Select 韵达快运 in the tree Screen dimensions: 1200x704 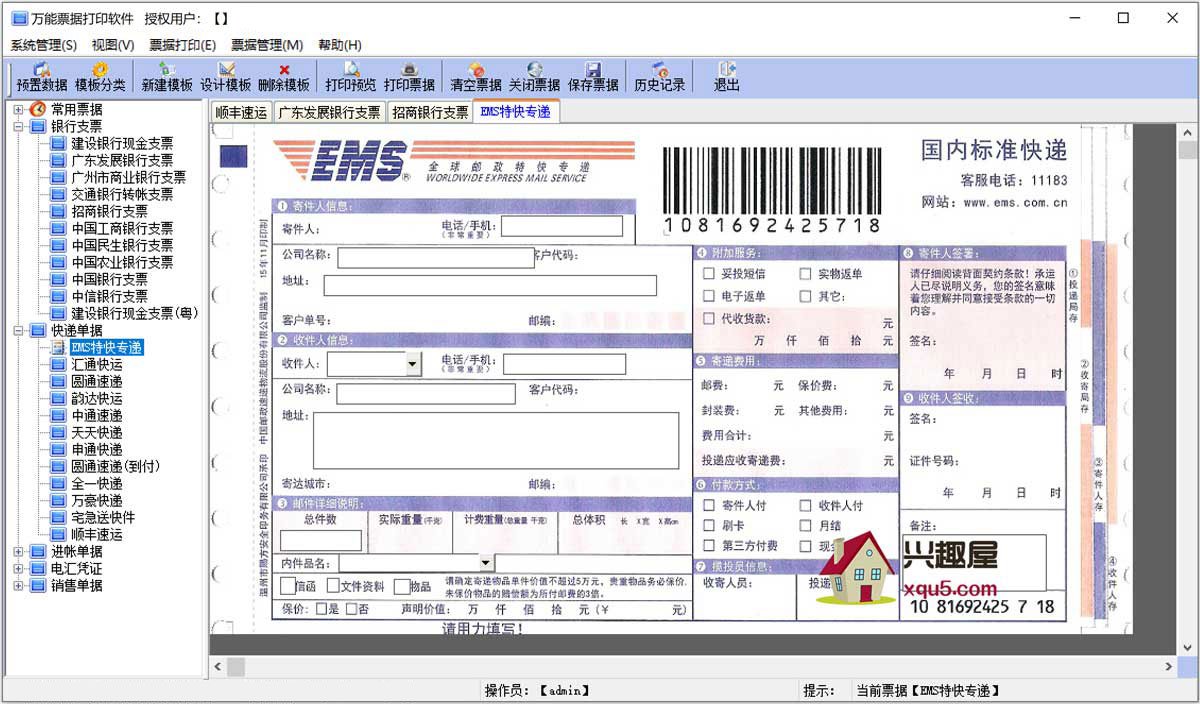[x=97, y=399]
